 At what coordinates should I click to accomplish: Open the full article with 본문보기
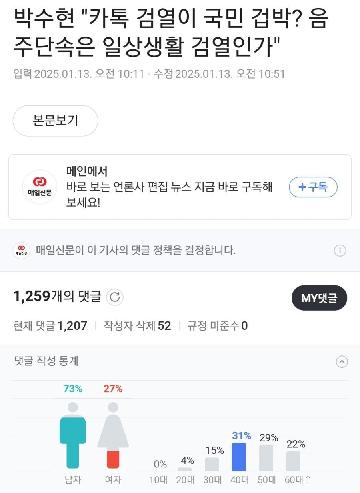click(x=55, y=121)
